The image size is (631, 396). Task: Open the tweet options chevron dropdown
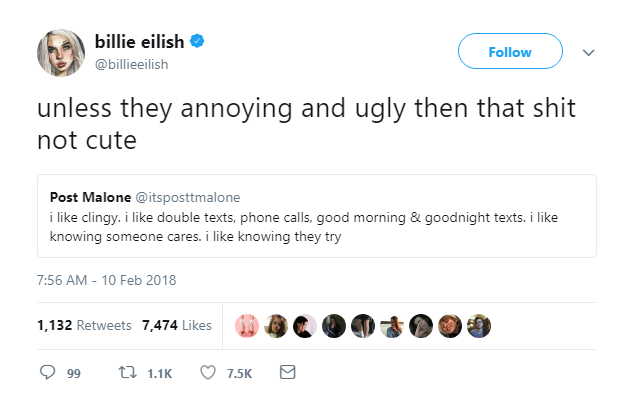click(588, 52)
